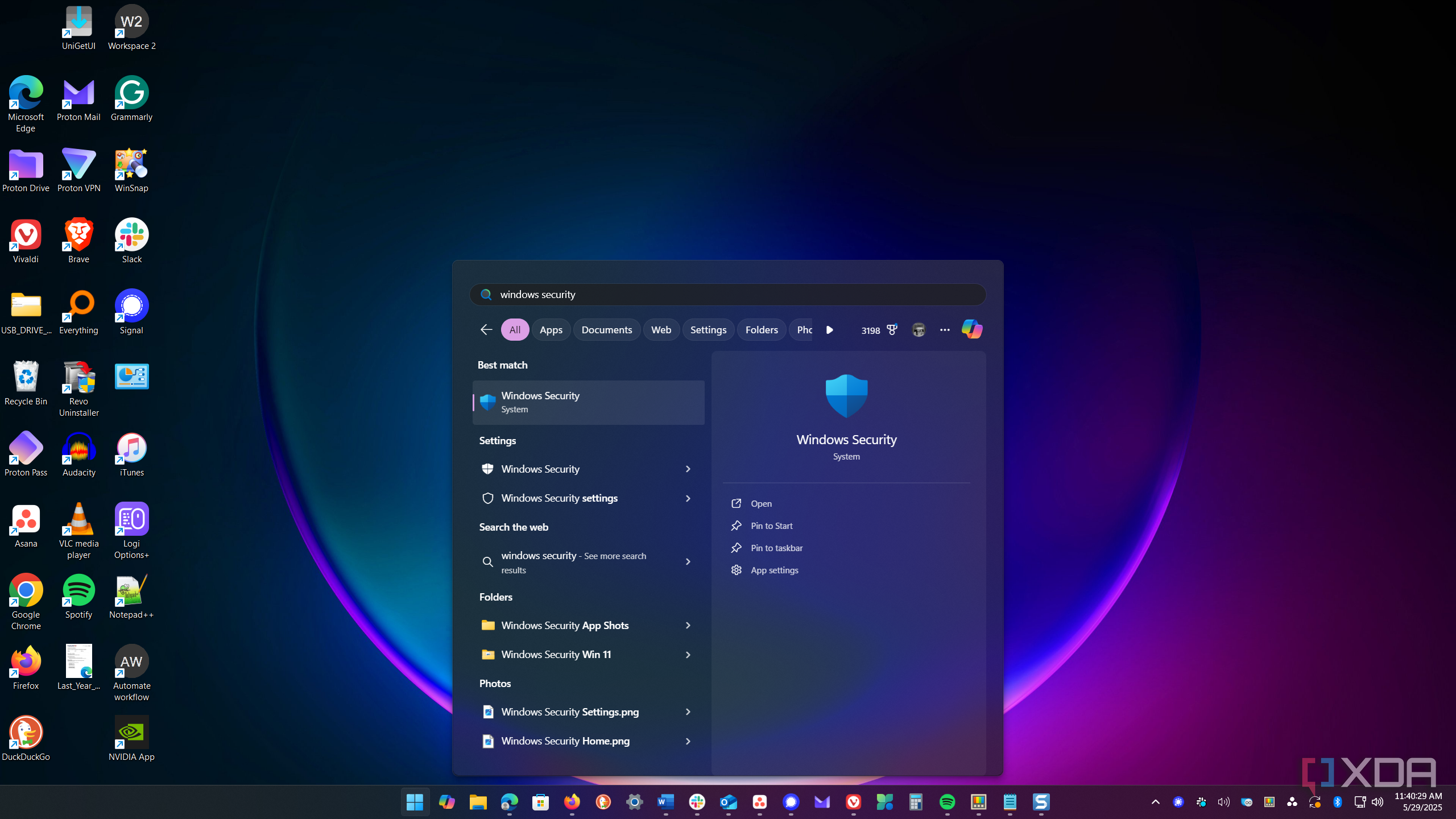Switch to the Folders filter tab

762,330
